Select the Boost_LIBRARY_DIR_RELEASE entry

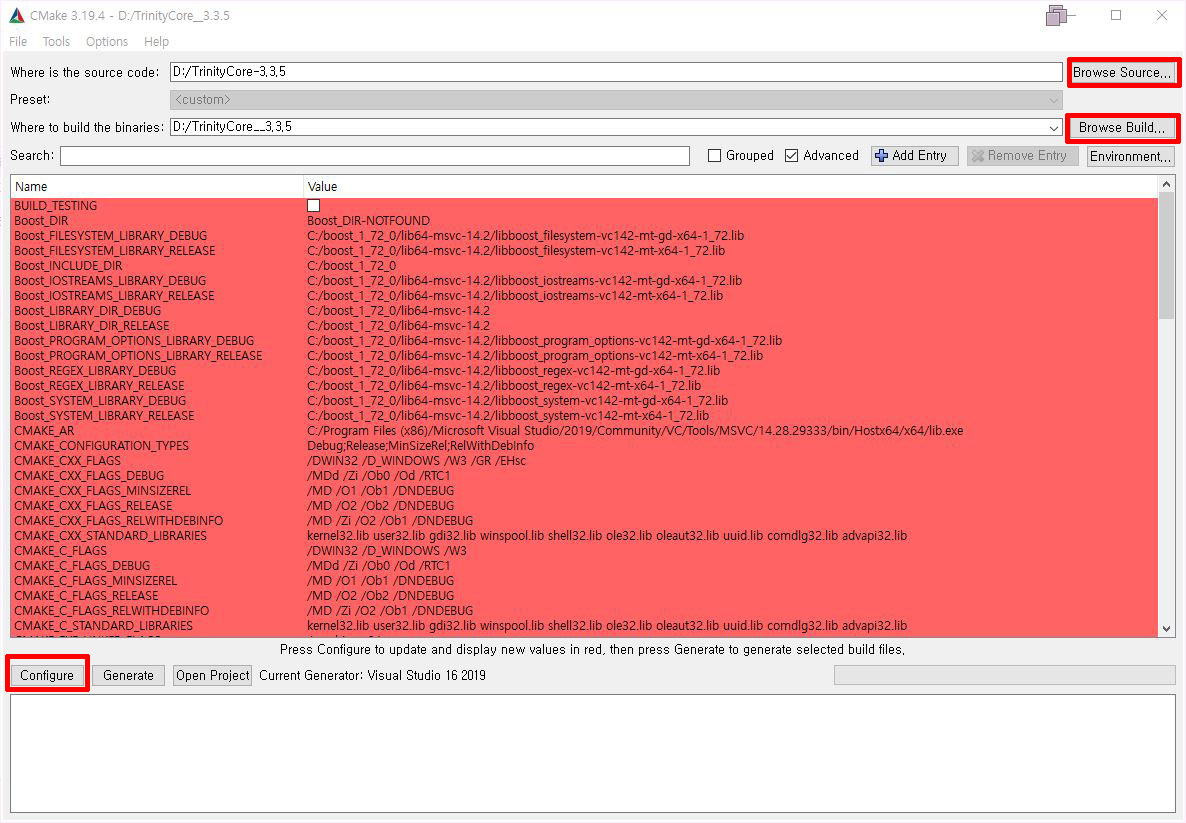pos(92,326)
